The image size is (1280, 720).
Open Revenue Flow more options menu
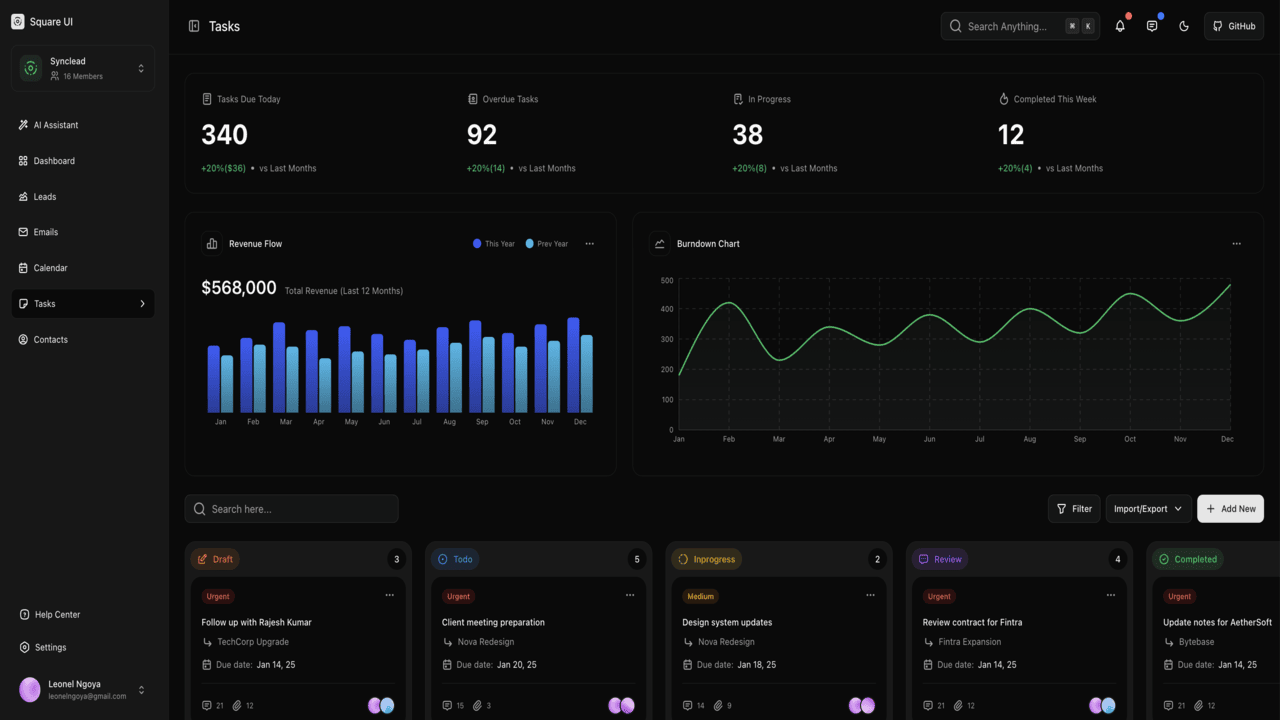(x=590, y=244)
